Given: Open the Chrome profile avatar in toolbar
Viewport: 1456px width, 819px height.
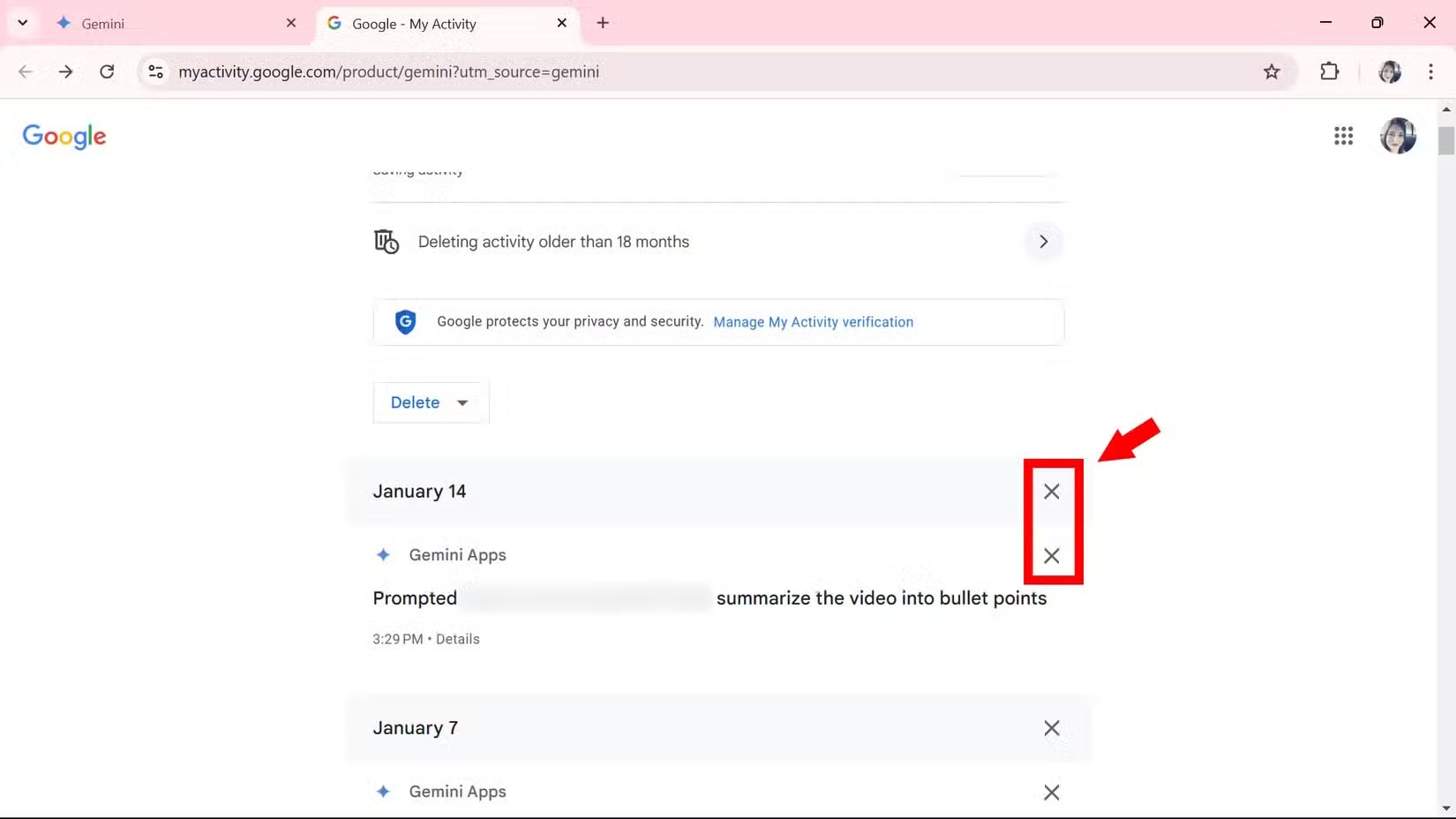Looking at the screenshot, I should pos(1390,71).
